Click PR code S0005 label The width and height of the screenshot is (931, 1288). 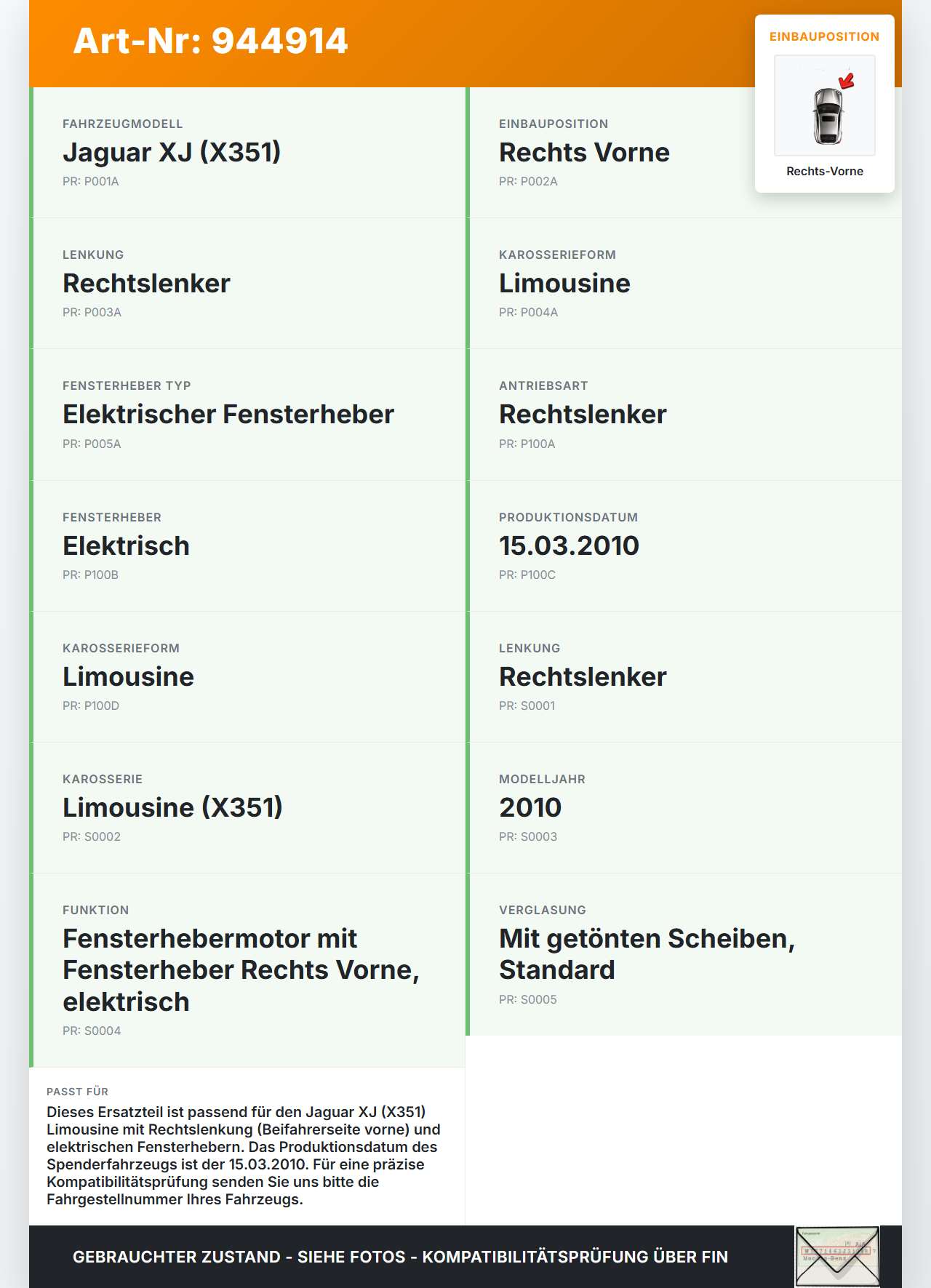point(528,1000)
